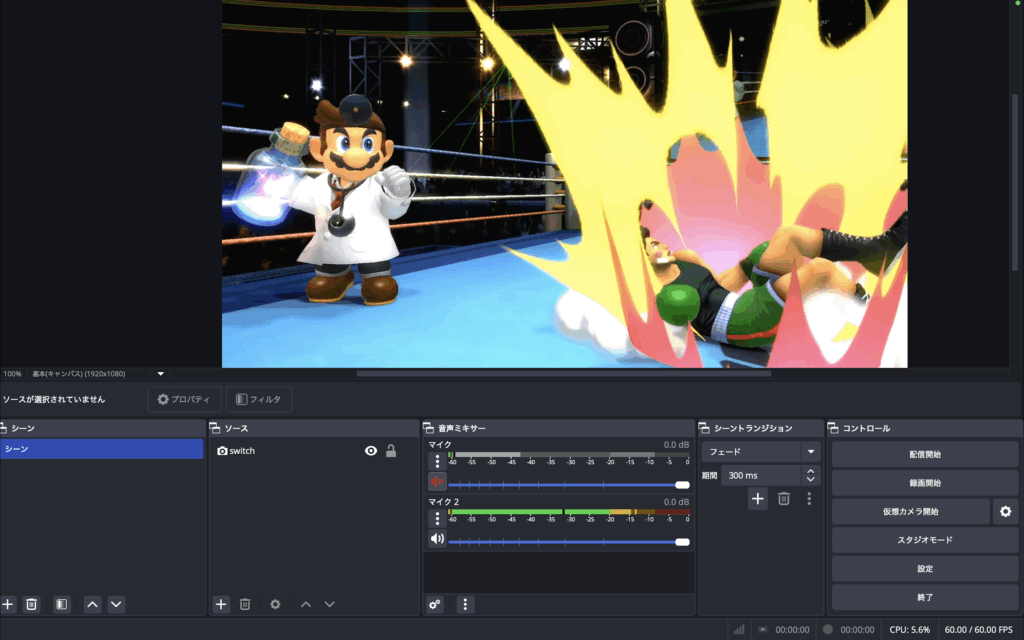Click the 60.00 / 60.00 FPS status text
Viewport: 1024px width, 640px height.
(x=978, y=630)
